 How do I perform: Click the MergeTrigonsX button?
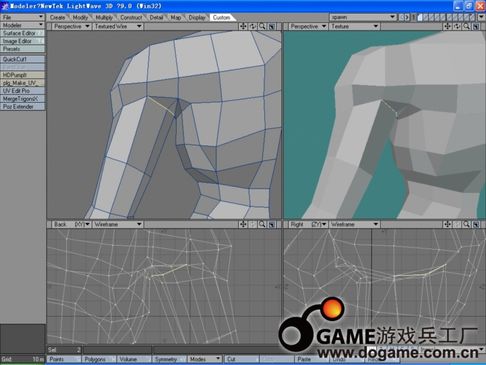[x=22, y=99]
